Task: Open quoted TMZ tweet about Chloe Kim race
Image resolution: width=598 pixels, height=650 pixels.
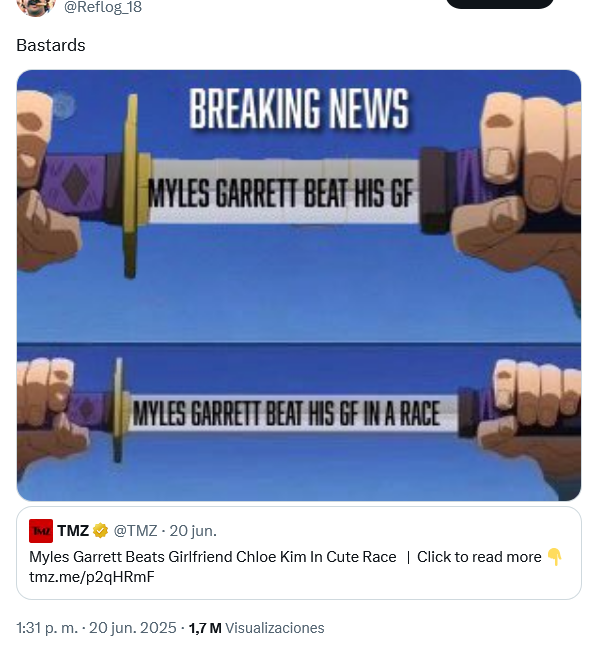Action: pos(299,553)
